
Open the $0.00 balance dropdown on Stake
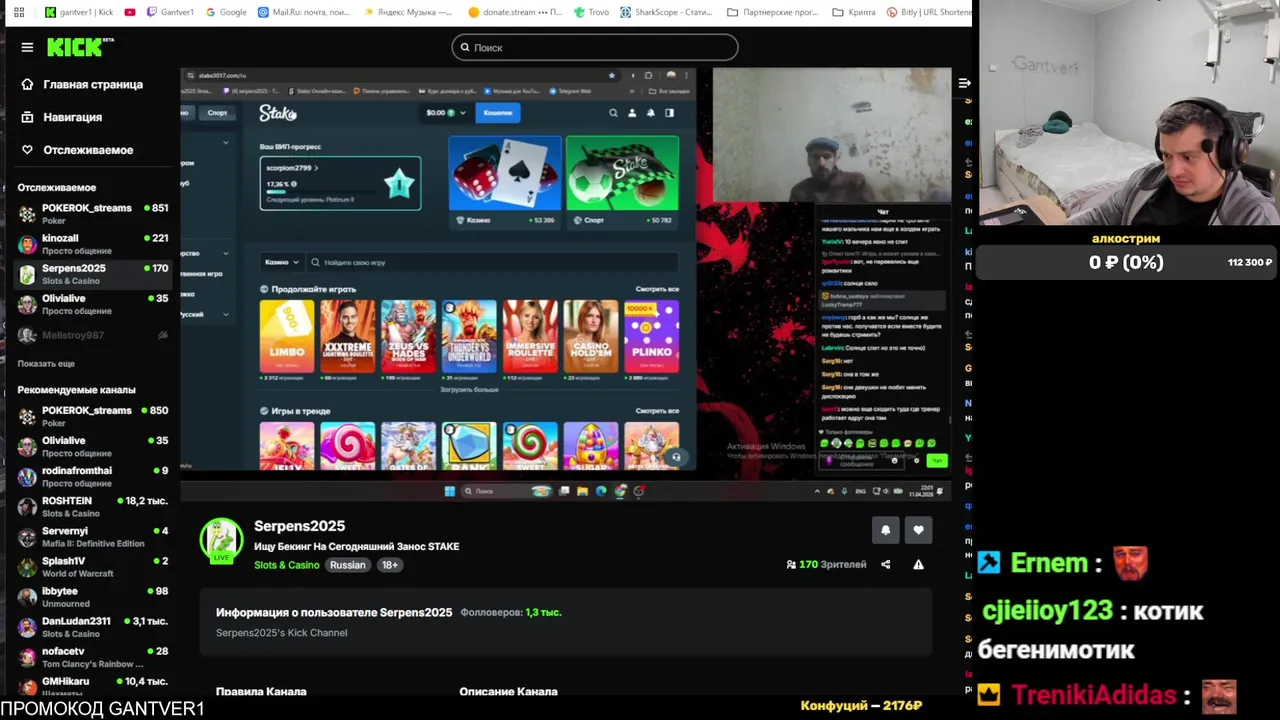(x=446, y=113)
